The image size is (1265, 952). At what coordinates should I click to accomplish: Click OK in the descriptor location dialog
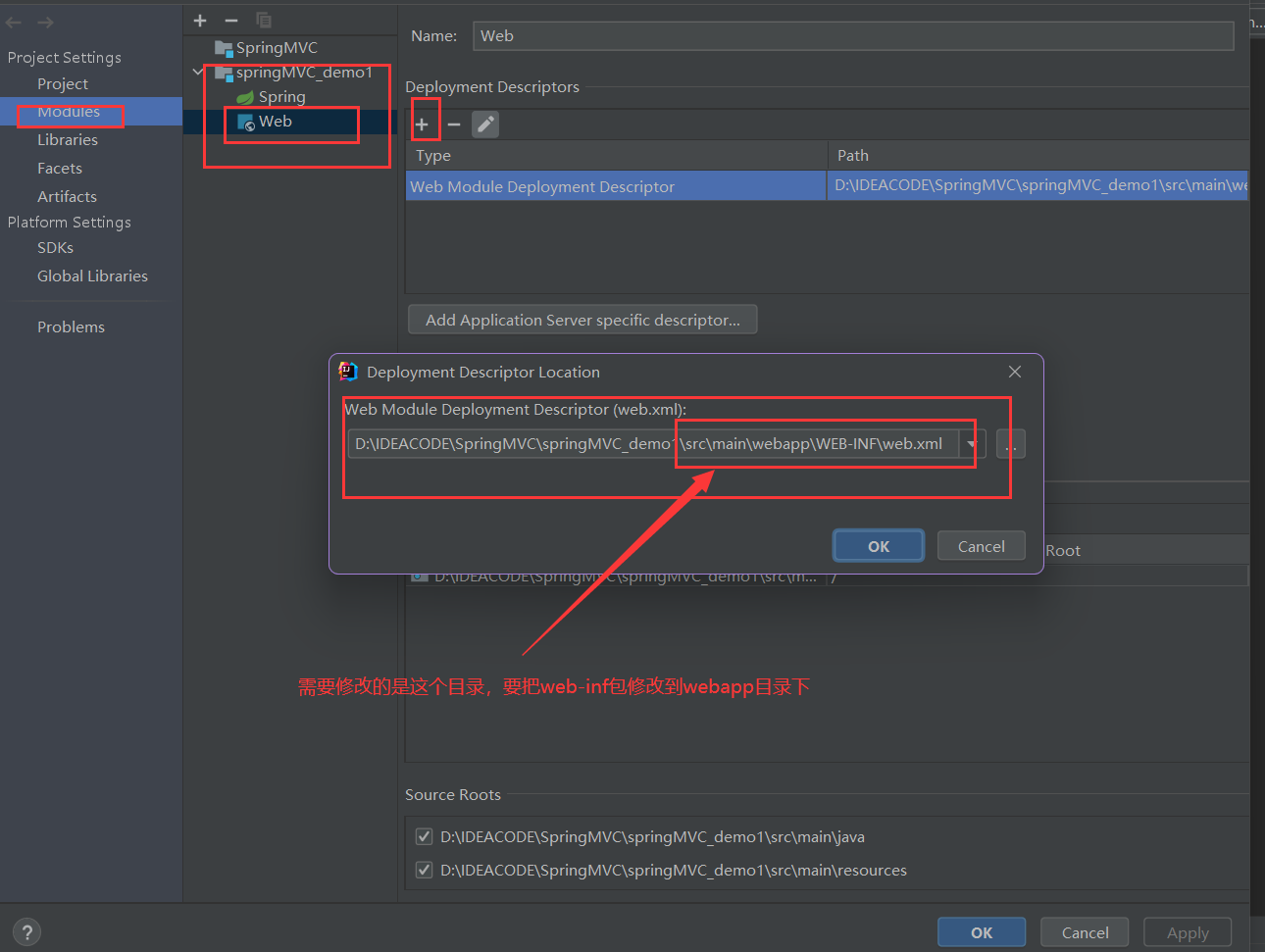(x=879, y=546)
